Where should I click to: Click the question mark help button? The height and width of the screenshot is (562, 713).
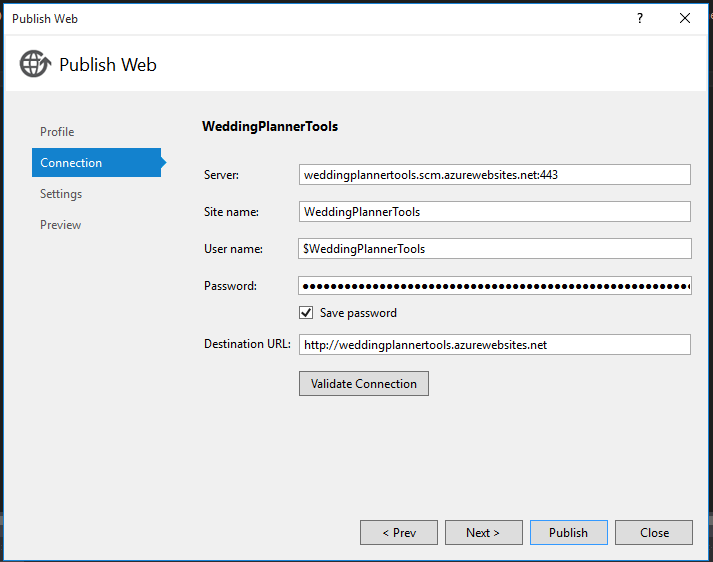coord(639,18)
